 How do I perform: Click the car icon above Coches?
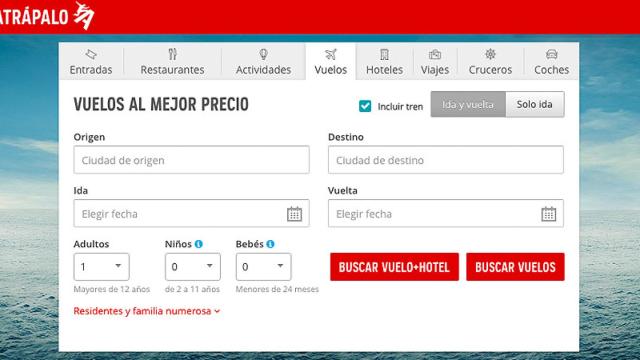pos(551,54)
